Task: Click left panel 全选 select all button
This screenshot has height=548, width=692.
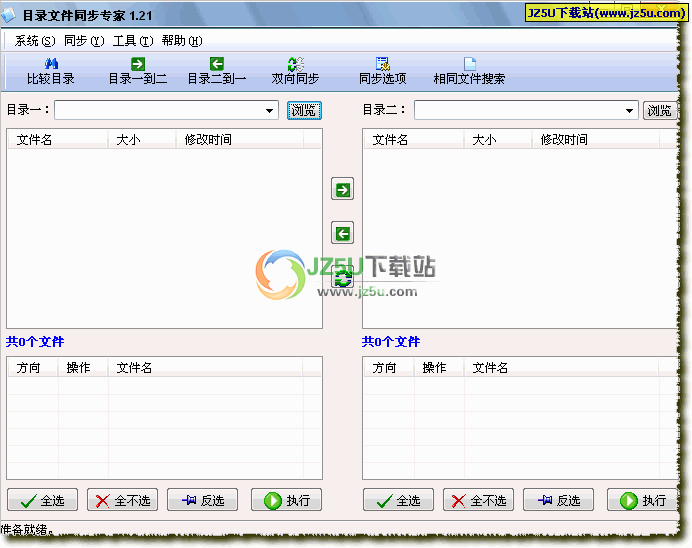Action: 42,500
